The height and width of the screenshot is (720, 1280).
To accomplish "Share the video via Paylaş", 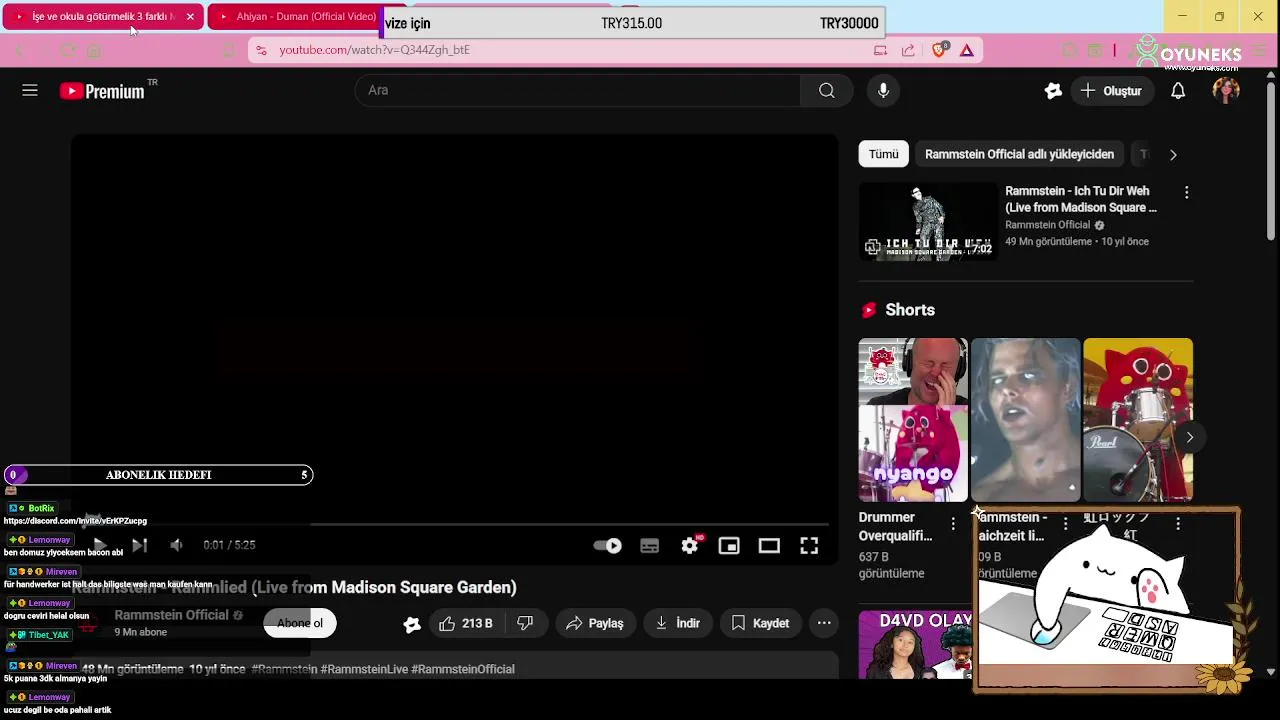I will 595,623.
